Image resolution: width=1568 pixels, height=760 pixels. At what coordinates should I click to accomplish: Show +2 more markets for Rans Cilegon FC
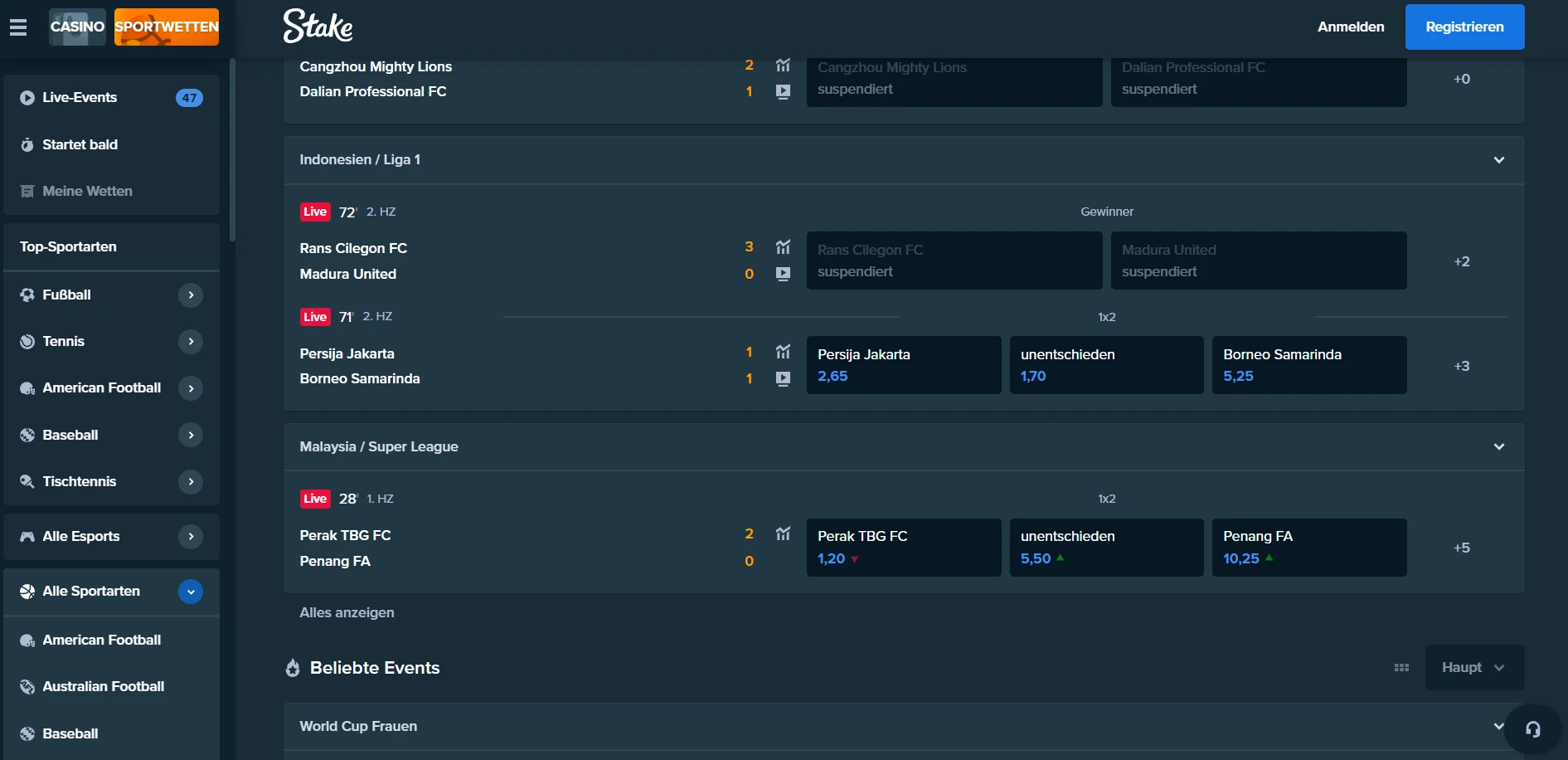click(x=1462, y=261)
